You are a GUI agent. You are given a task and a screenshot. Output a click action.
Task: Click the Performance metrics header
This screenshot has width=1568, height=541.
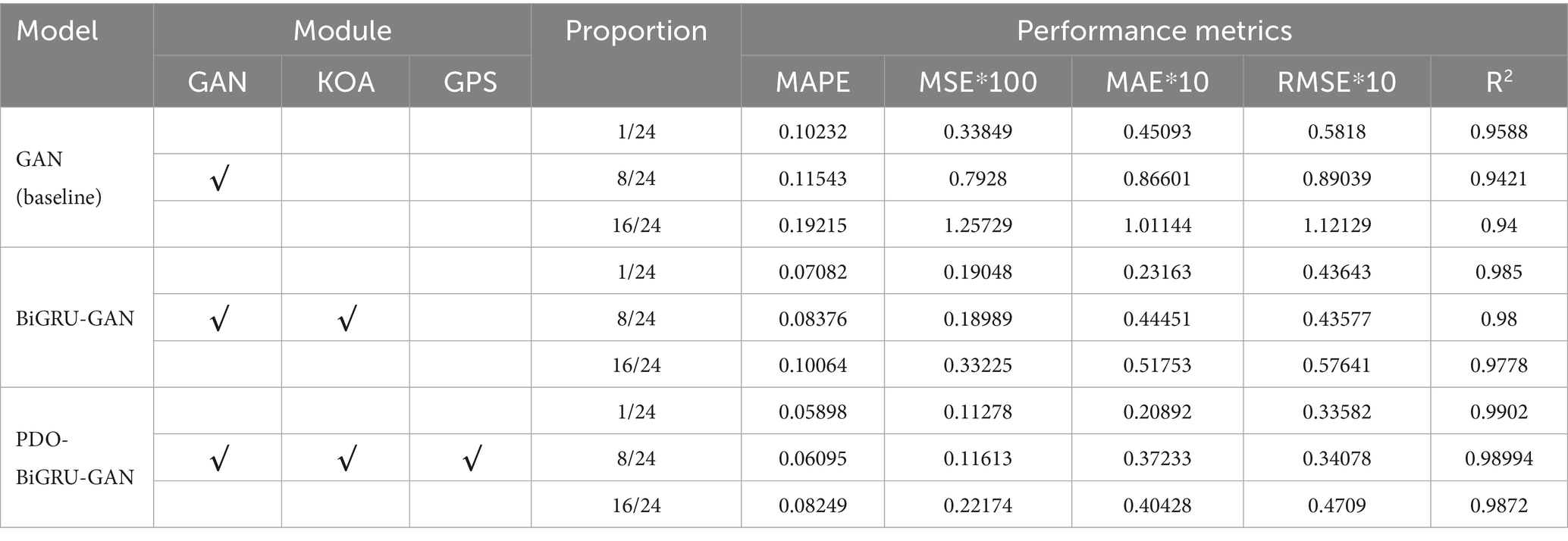coord(1153,31)
